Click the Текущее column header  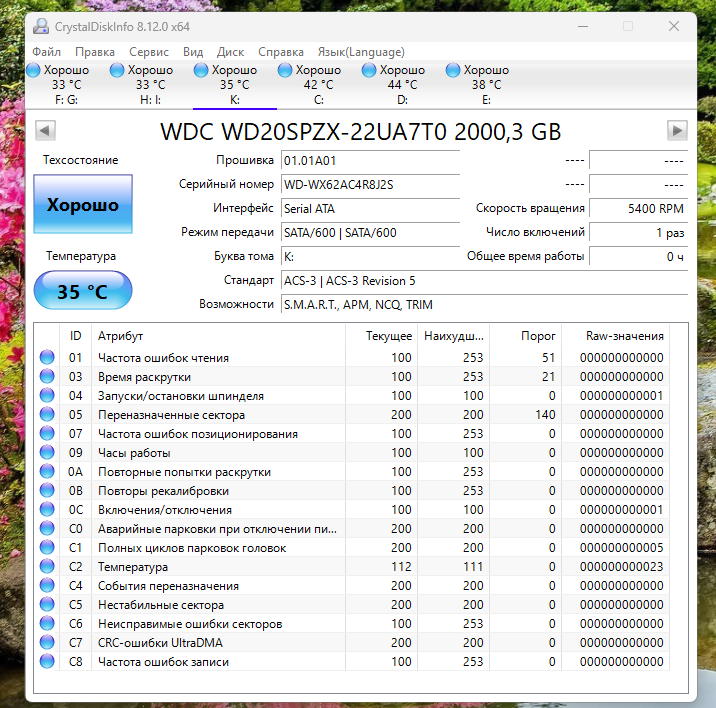tap(381, 336)
